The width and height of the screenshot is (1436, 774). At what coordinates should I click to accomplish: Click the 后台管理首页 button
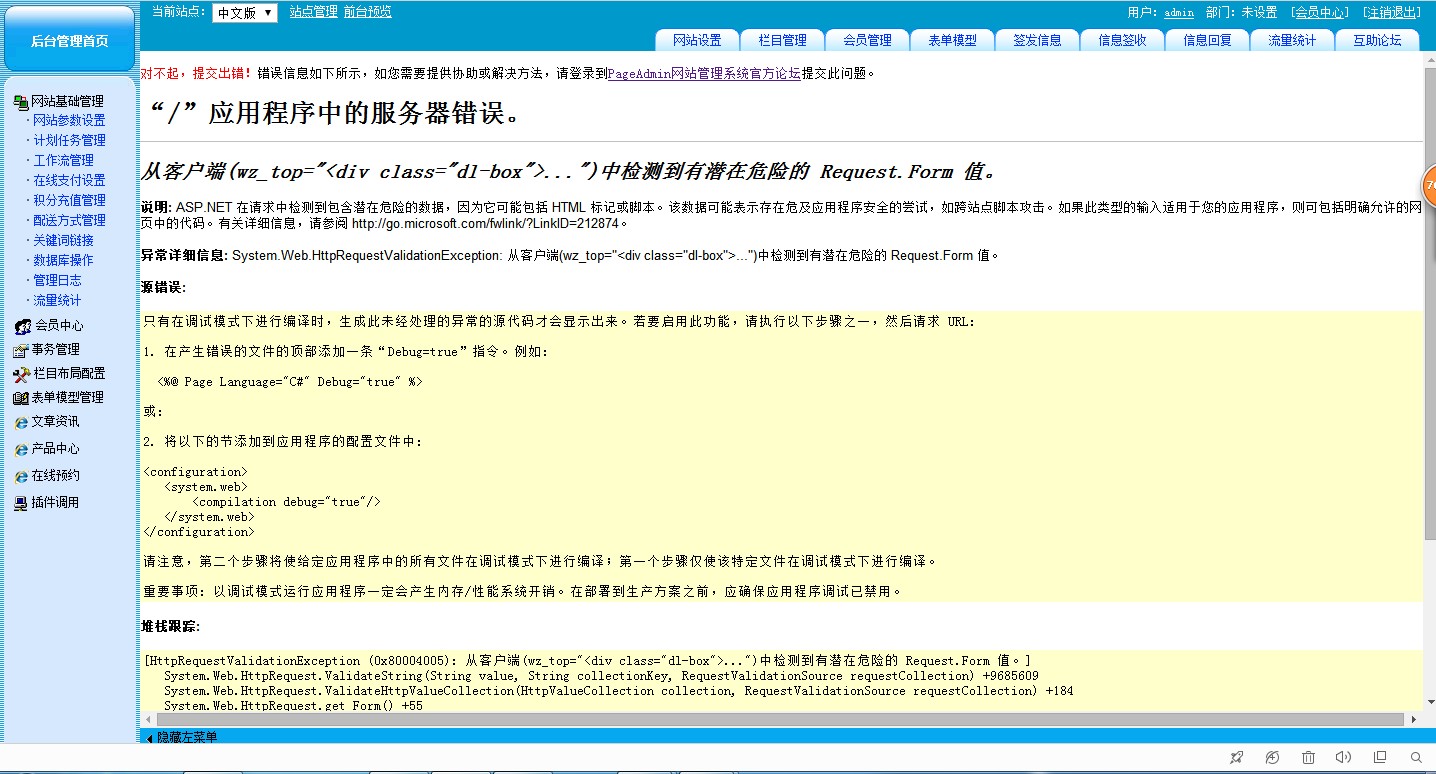click(69, 41)
